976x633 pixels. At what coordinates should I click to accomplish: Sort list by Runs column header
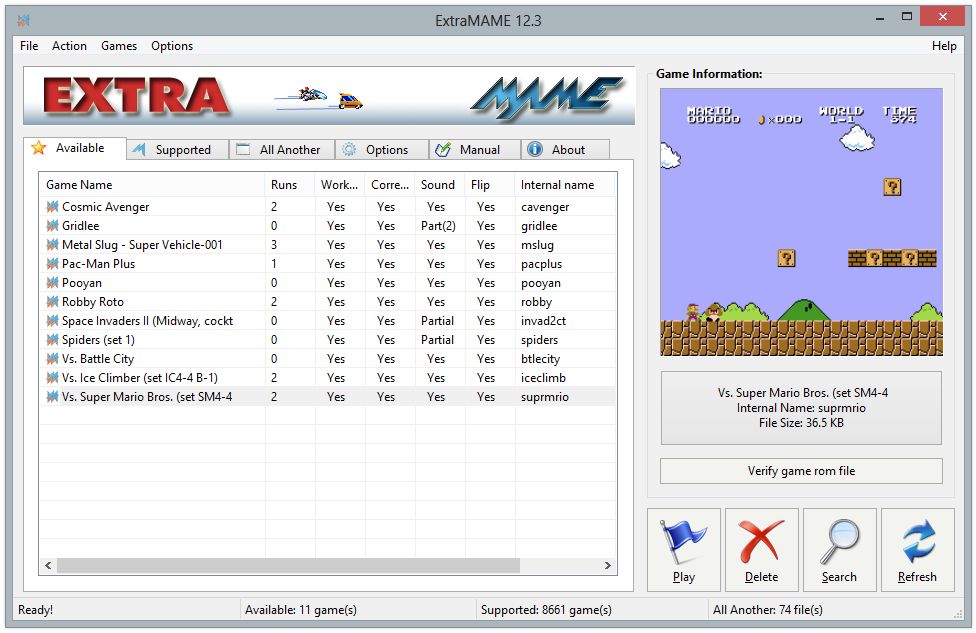284,185
